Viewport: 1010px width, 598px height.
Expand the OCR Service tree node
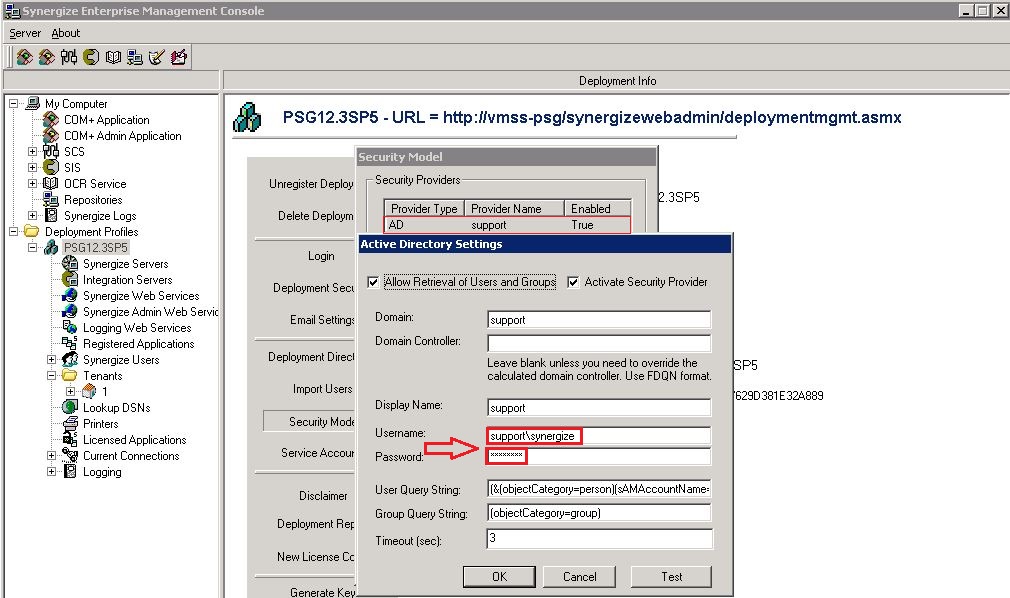coord(33,184)
